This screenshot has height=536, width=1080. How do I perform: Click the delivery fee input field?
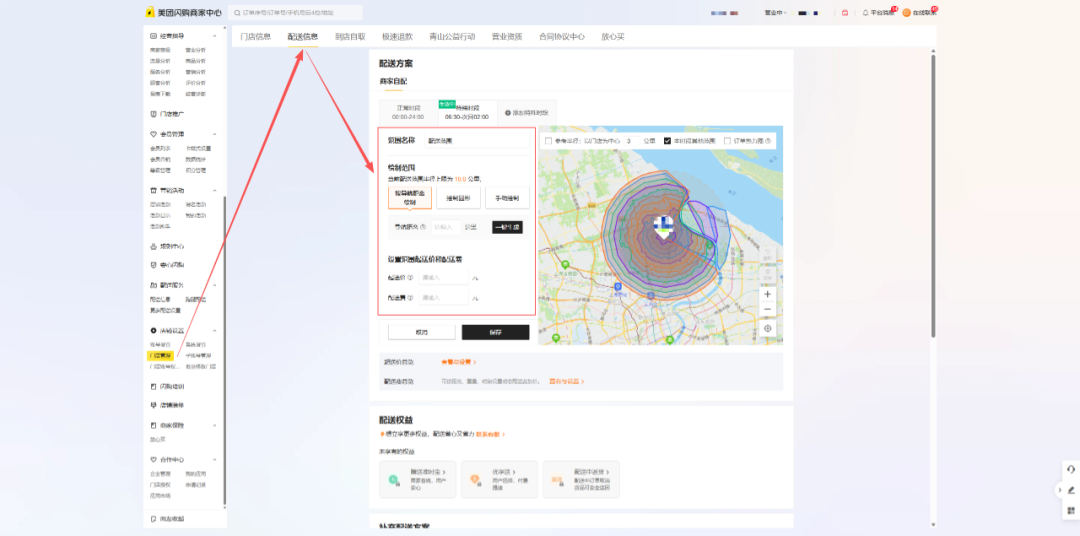pyautogui.click(x=444, y=298)
